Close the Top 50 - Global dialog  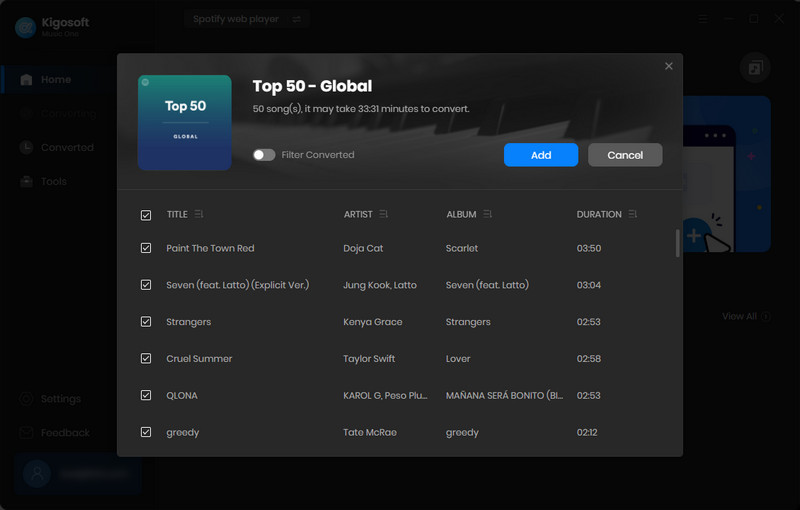[668, 66]
